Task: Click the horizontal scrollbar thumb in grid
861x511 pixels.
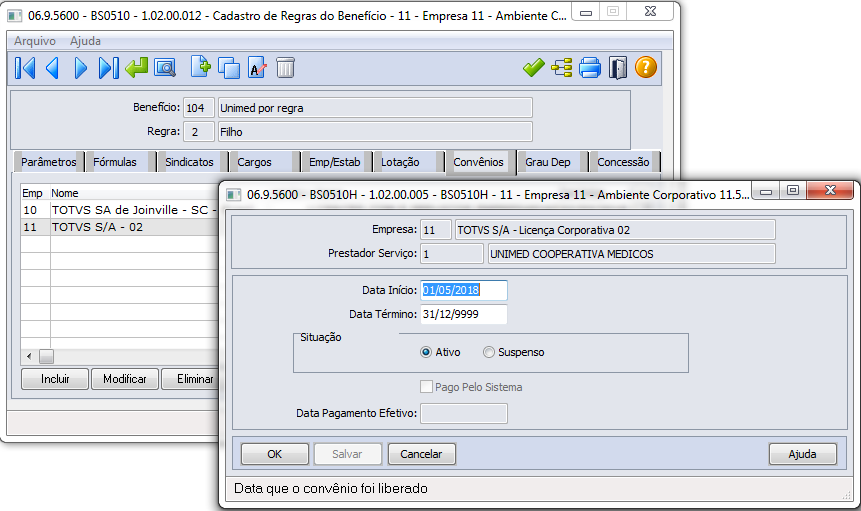Action: pos(46,357)
